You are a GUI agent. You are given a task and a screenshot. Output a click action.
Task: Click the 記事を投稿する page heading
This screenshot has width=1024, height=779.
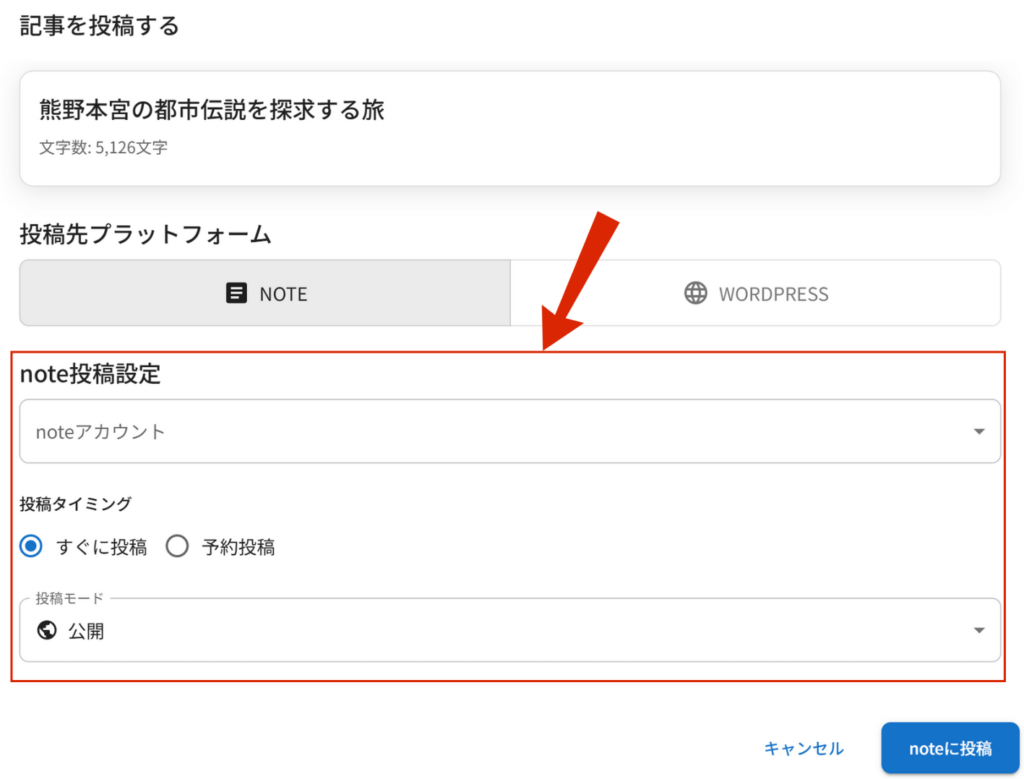click(99, 26)
